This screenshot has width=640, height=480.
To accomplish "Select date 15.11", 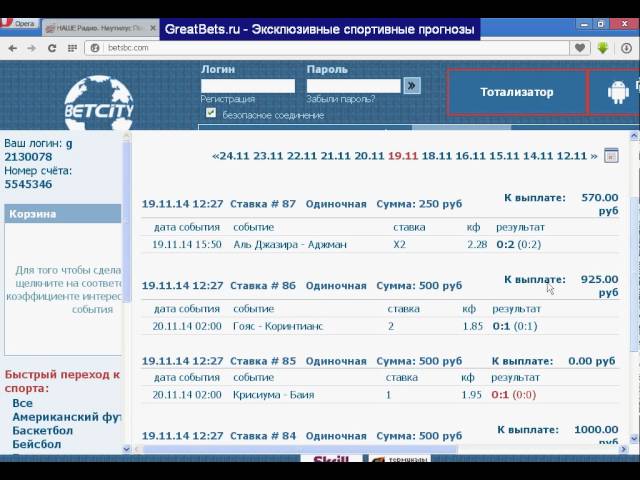I will [x=504, y=156].
